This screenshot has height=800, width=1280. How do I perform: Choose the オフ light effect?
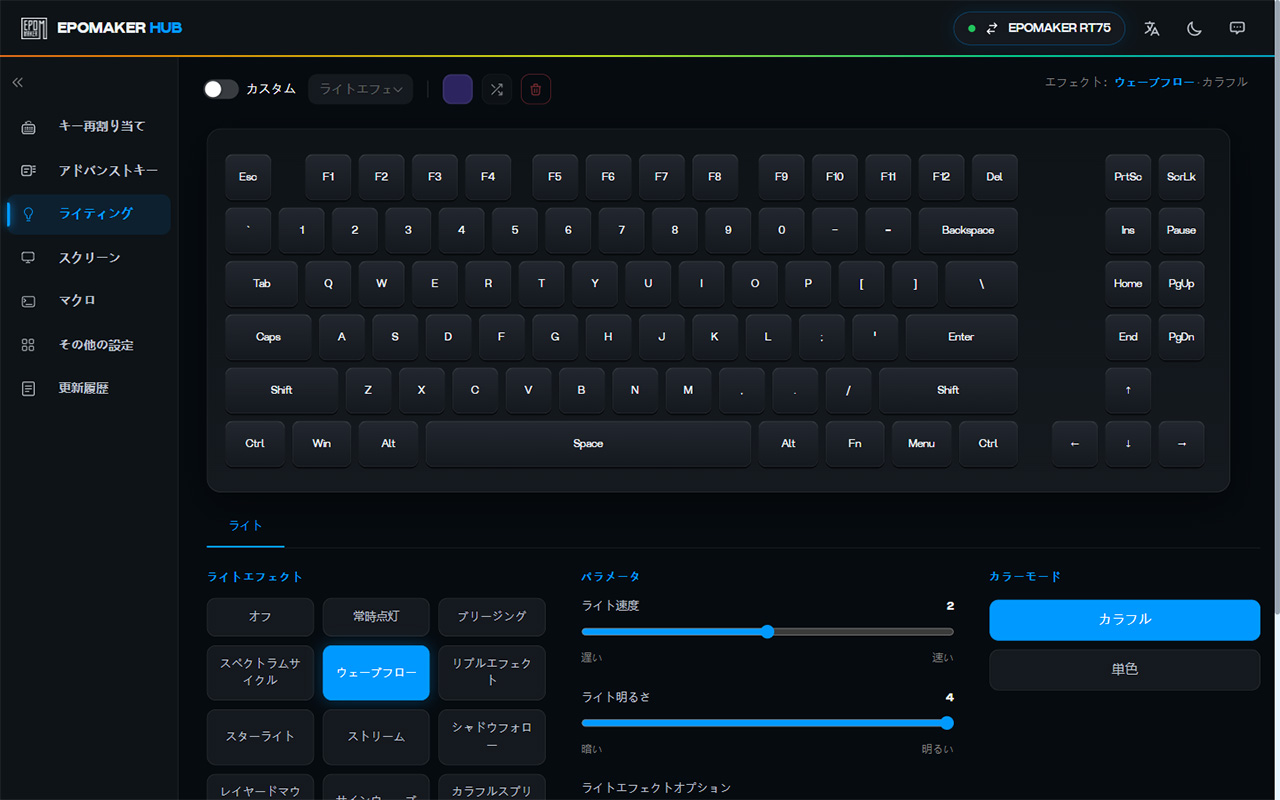tap(260, 617)
